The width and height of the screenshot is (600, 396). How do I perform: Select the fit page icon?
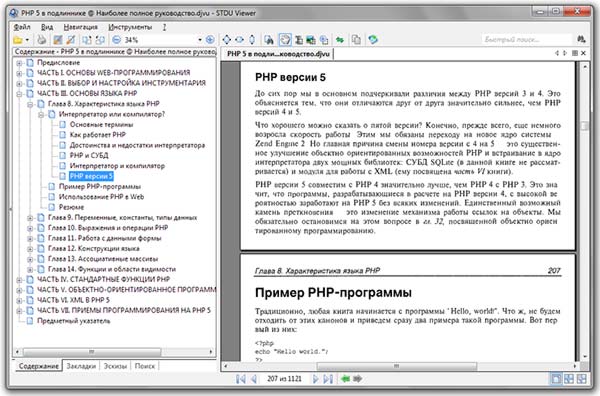(x=227, y=39)
